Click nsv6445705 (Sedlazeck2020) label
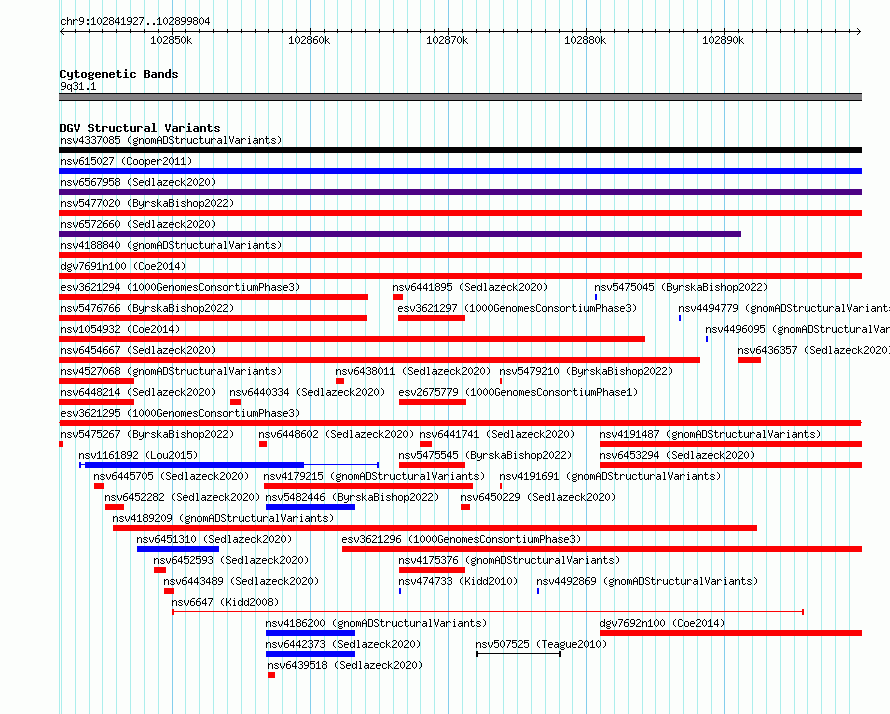This screenshot has height=714, width=890. pos(171,476)
